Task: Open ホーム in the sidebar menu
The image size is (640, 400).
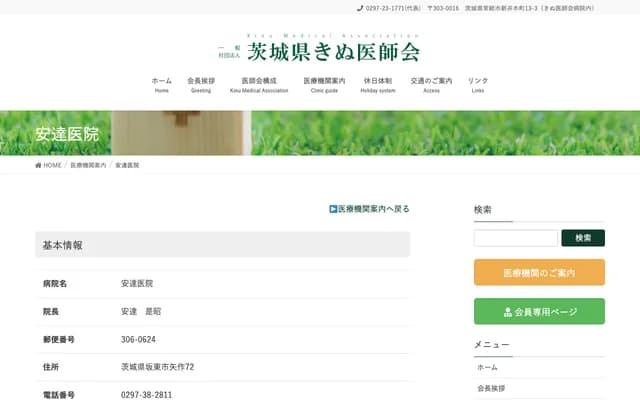Action: pyautogui.click(x=487, y=367)
